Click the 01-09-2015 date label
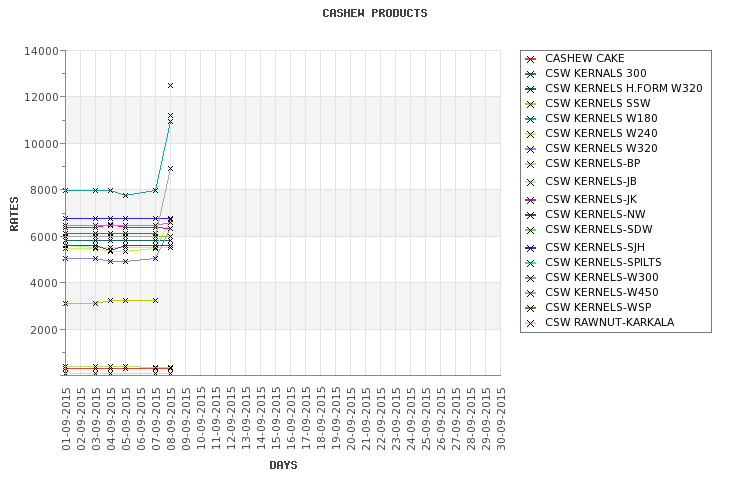 66,419
